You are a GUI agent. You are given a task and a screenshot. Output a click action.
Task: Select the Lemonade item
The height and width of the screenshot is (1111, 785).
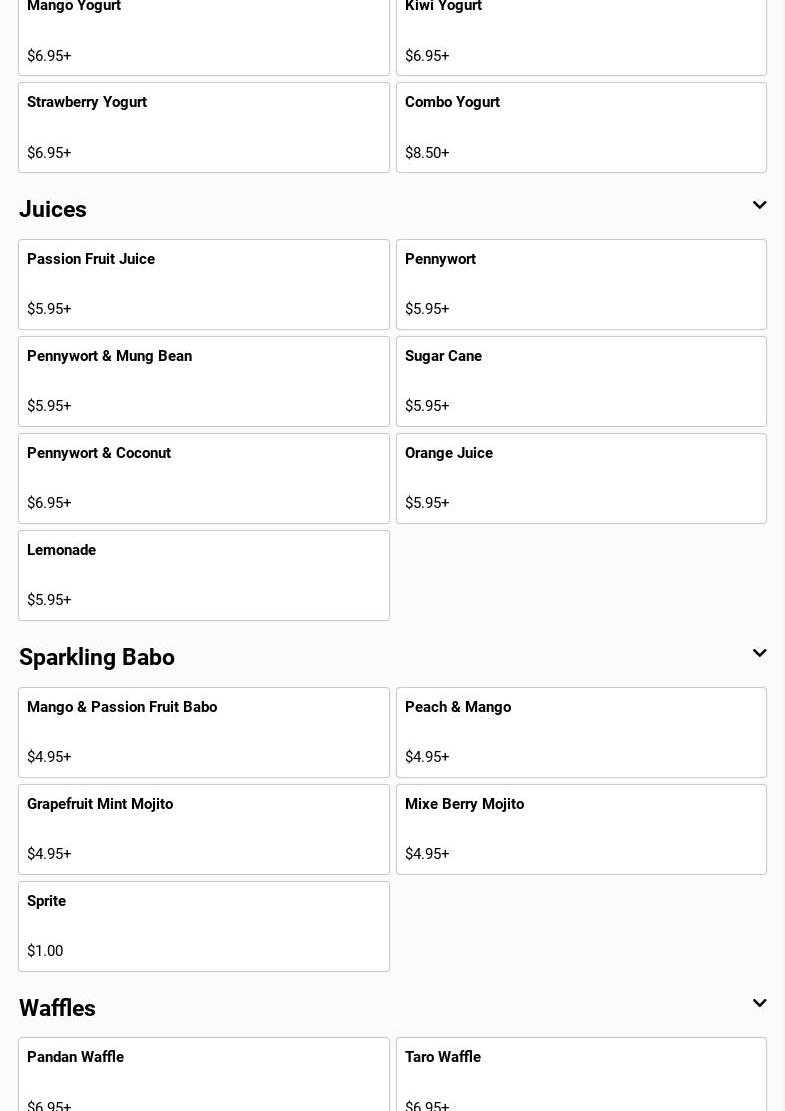click(203, 575)
